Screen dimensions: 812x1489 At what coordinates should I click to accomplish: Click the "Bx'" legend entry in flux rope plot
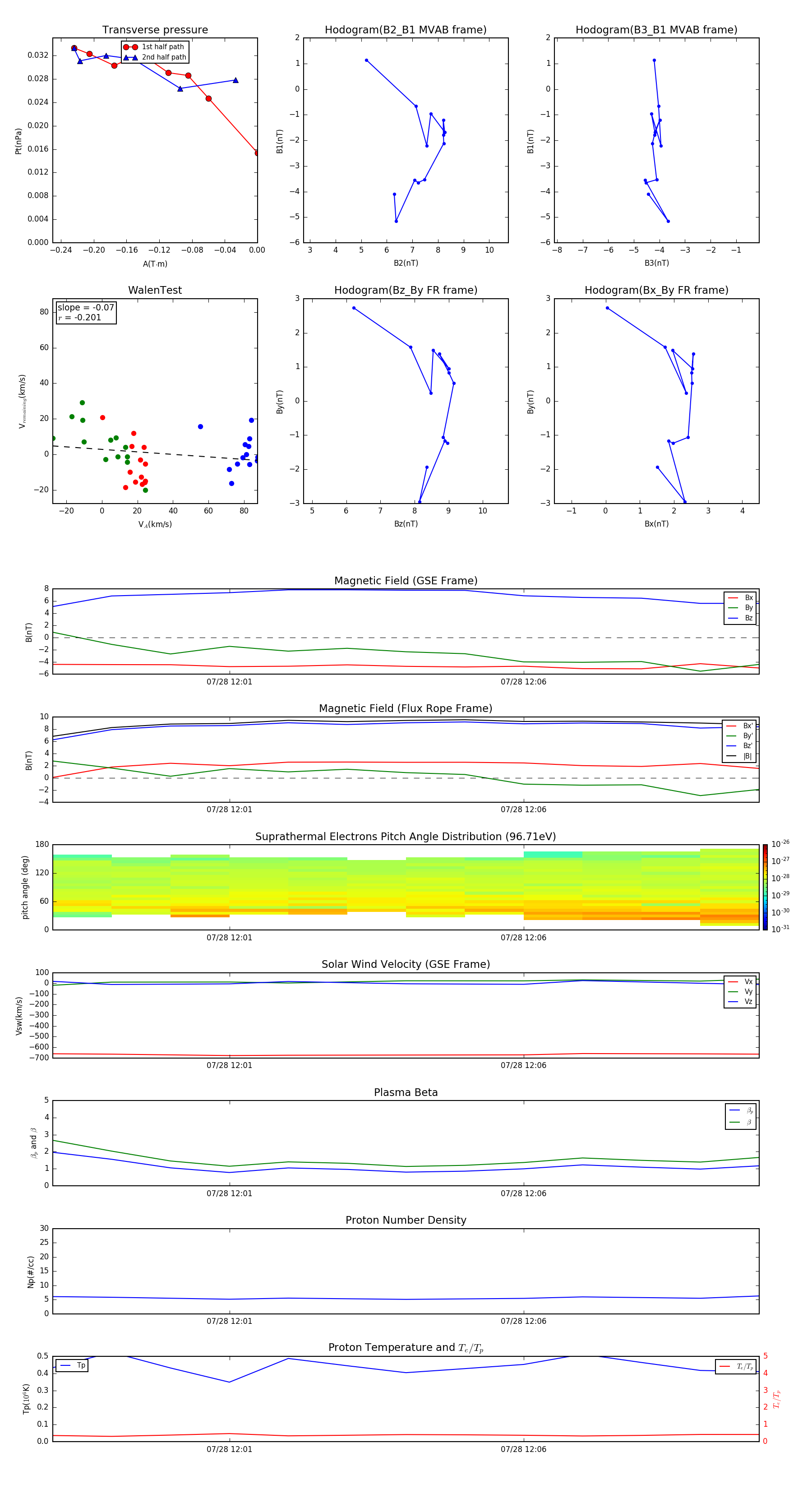coord(740,726)
